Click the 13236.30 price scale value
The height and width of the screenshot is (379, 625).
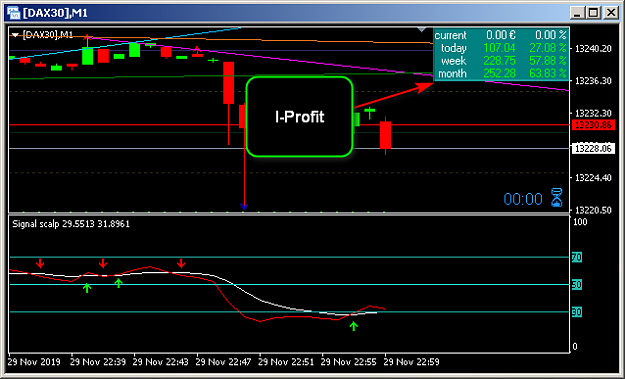pyautogui.click(x=593, y=81)
